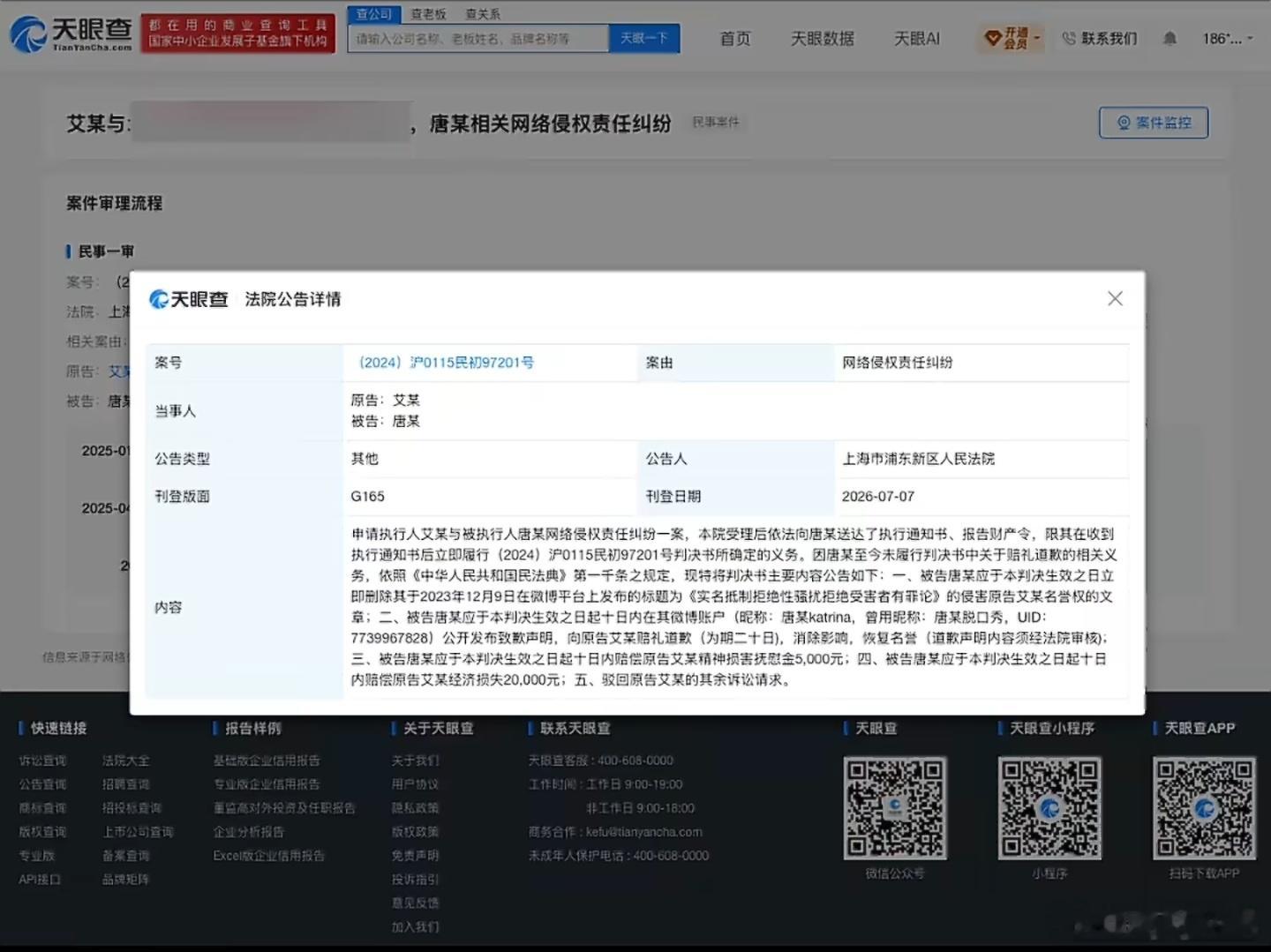
Task: Open 招投标查询 footer link
Action: point(132,808)
